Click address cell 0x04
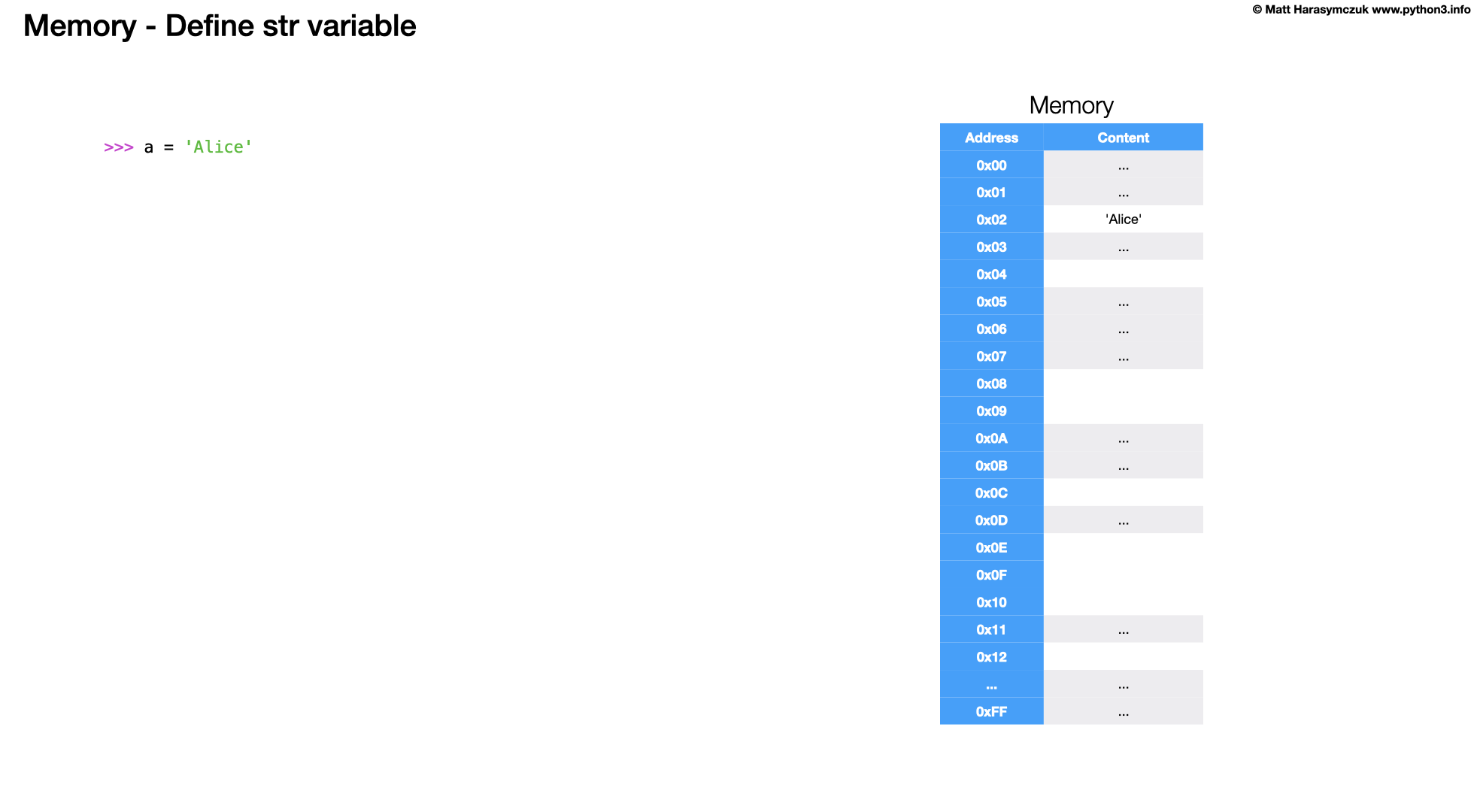The image size is (1474, 812). click(x=991, y=274)
